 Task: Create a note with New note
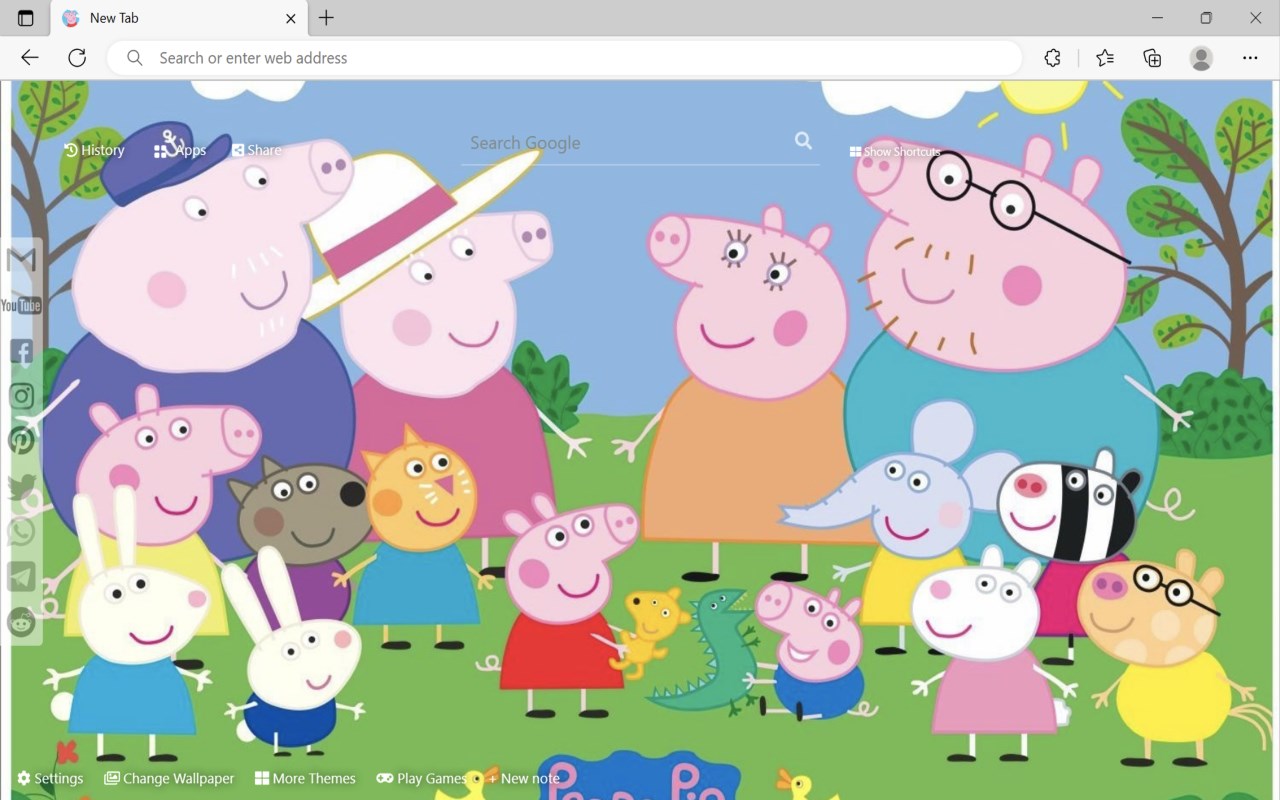(x=524, y=778)
